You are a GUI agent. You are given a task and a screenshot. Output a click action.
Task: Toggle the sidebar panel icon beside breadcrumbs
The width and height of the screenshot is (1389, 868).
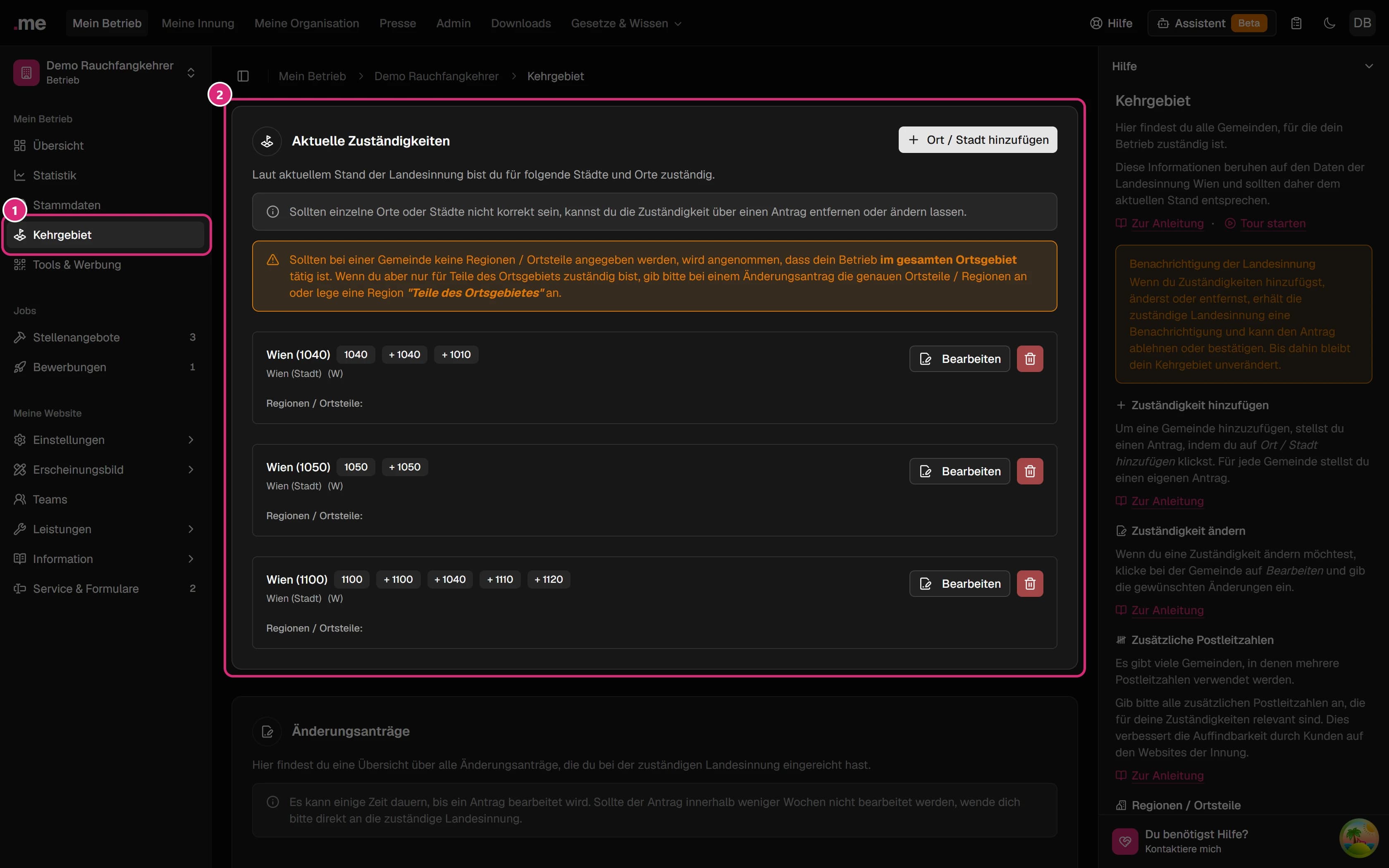tap(243, 76)
